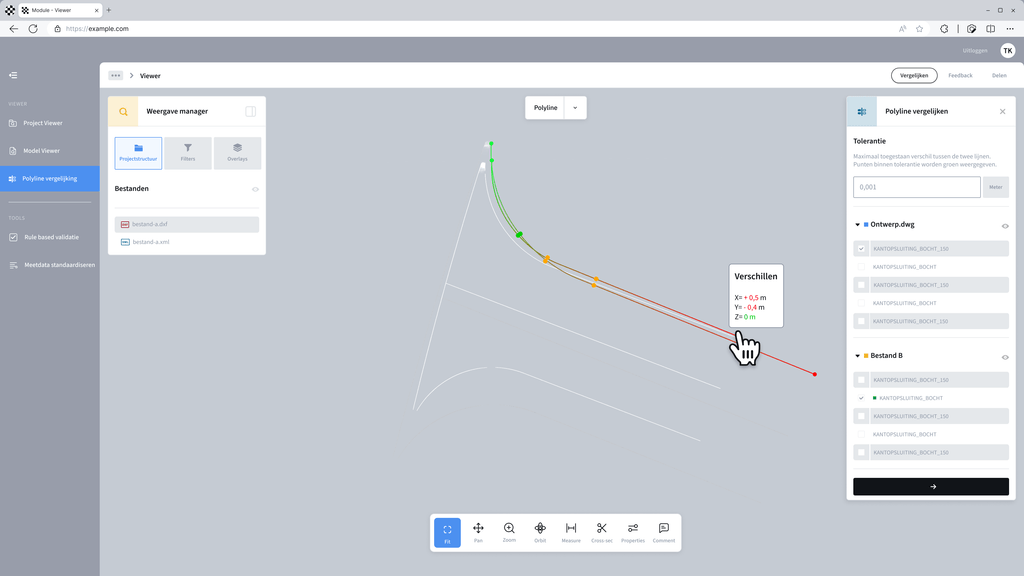This screenshot has height=576, width=1024.
Task: Close the Polyline vergelijken panel
Action: [x=1002, y=112]
